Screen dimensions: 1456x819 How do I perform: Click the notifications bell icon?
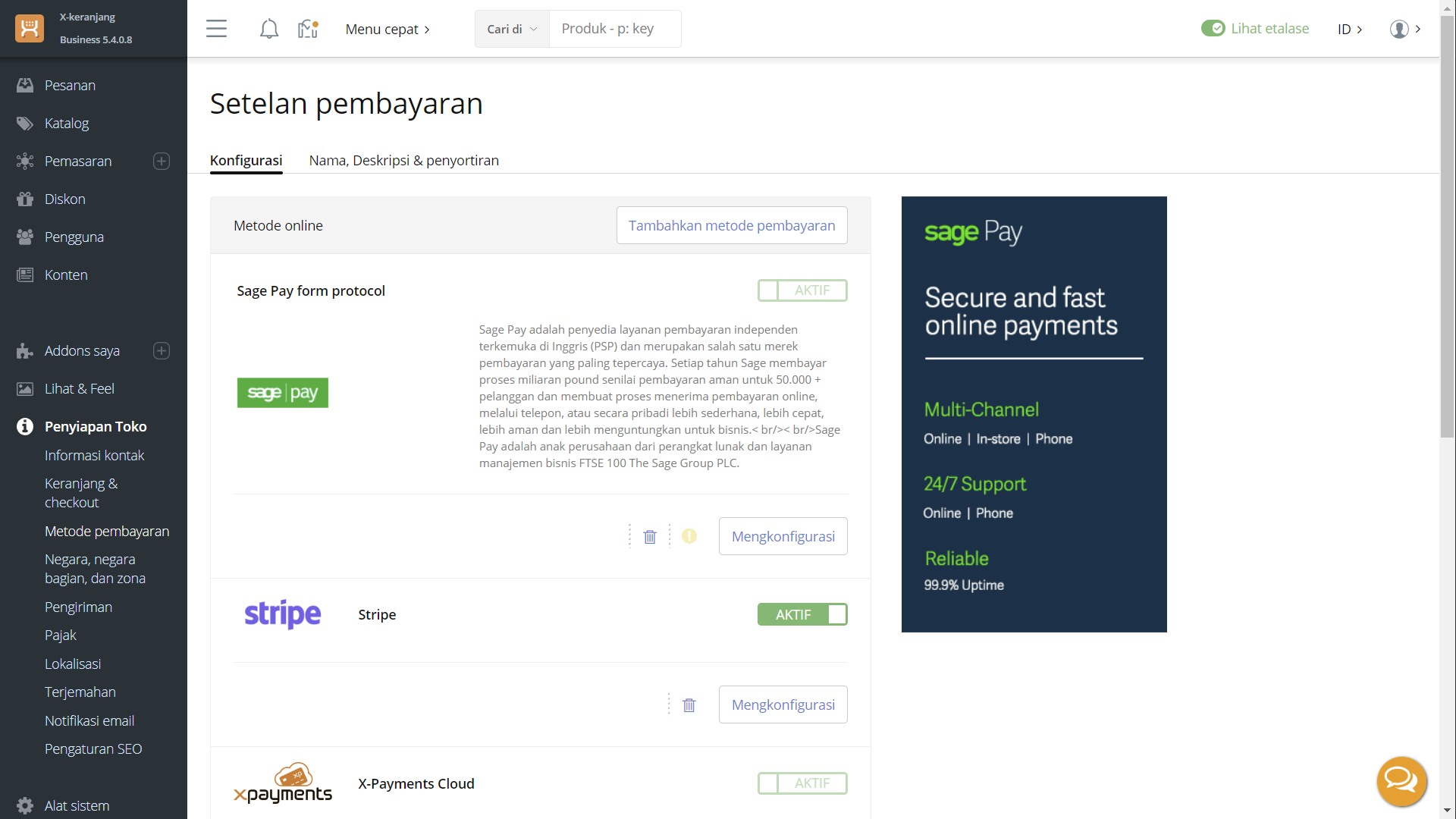coord(268,29)
